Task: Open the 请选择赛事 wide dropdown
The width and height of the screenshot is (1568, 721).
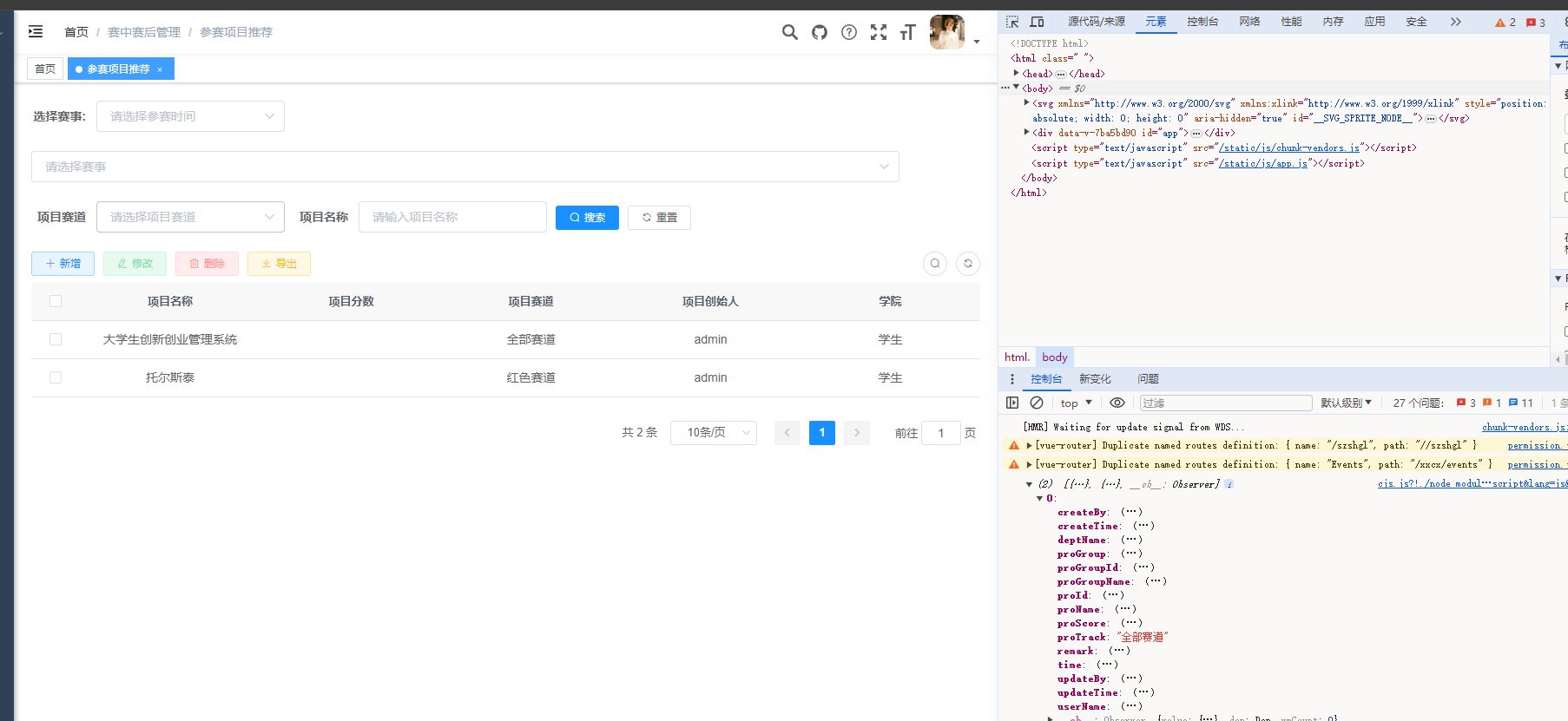Action: click(x=465, y=167)
